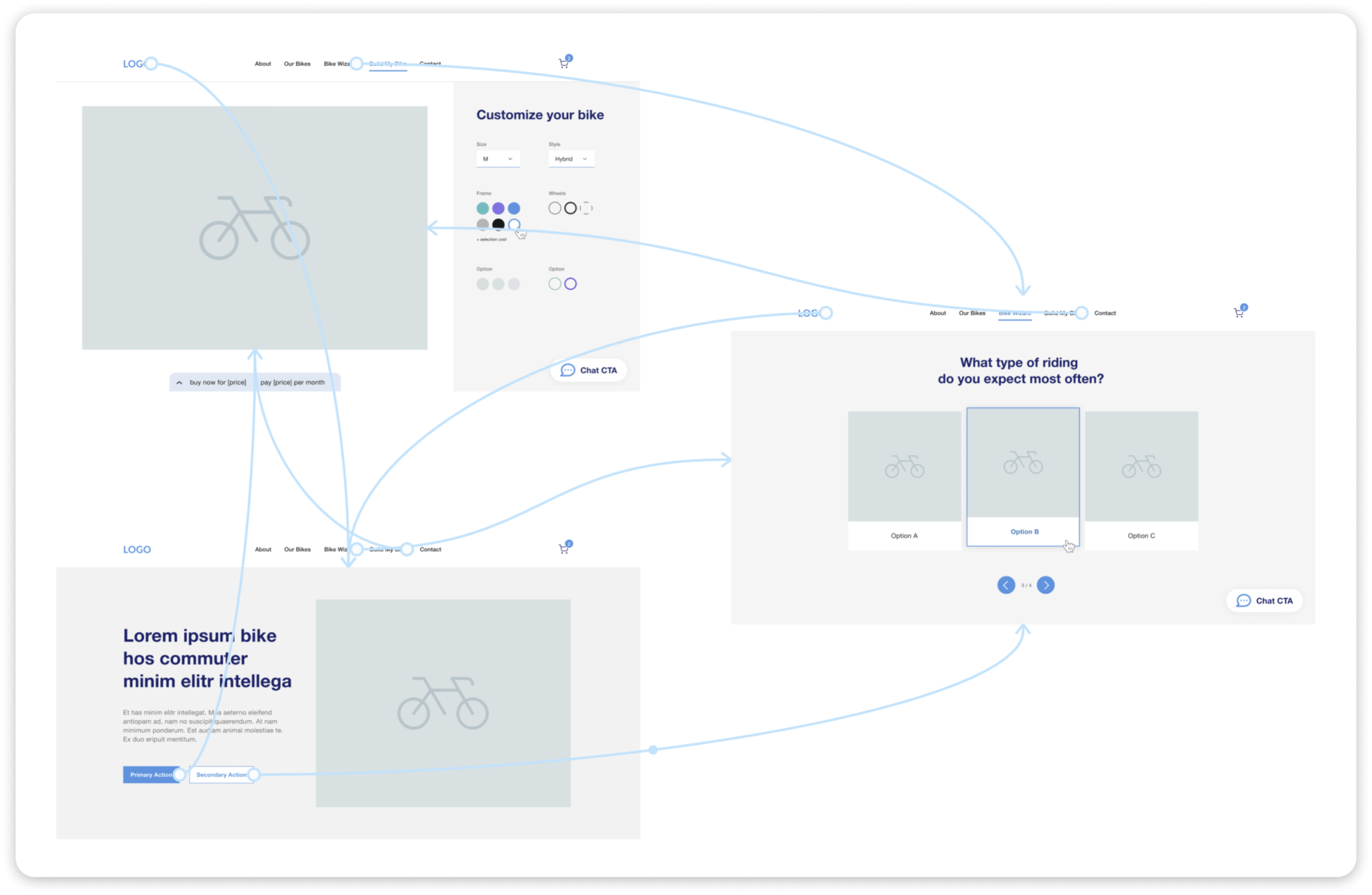Click the hero bike image in the homepage frame
Screen dimensions: 1372x895
pos(443,703)
